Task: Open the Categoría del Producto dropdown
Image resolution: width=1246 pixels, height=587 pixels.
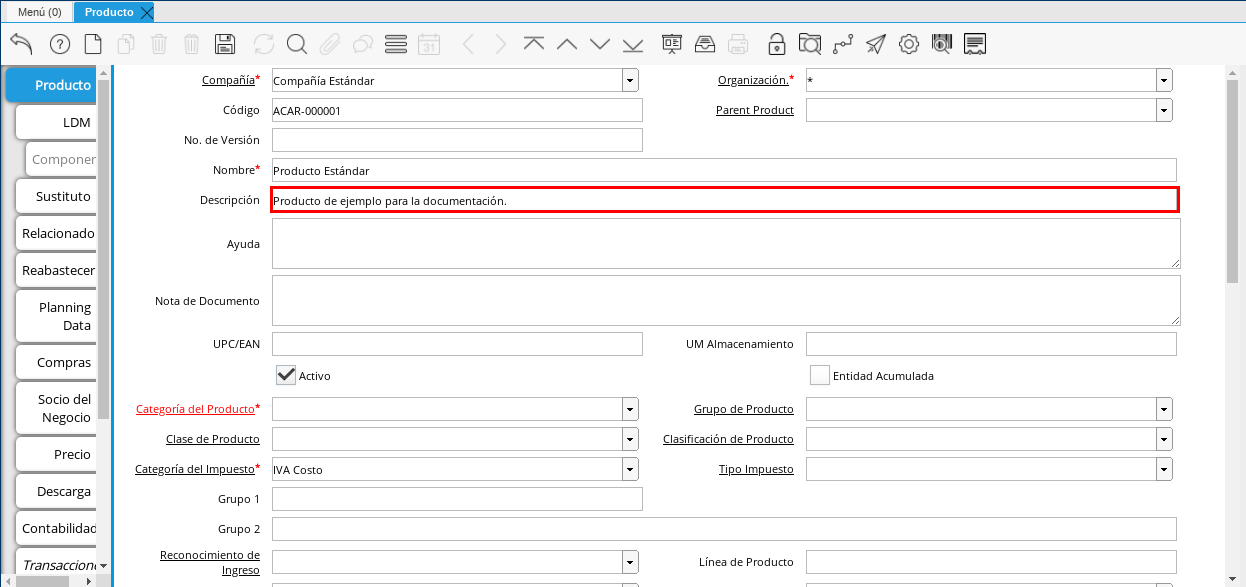Action: click(630, 409)
